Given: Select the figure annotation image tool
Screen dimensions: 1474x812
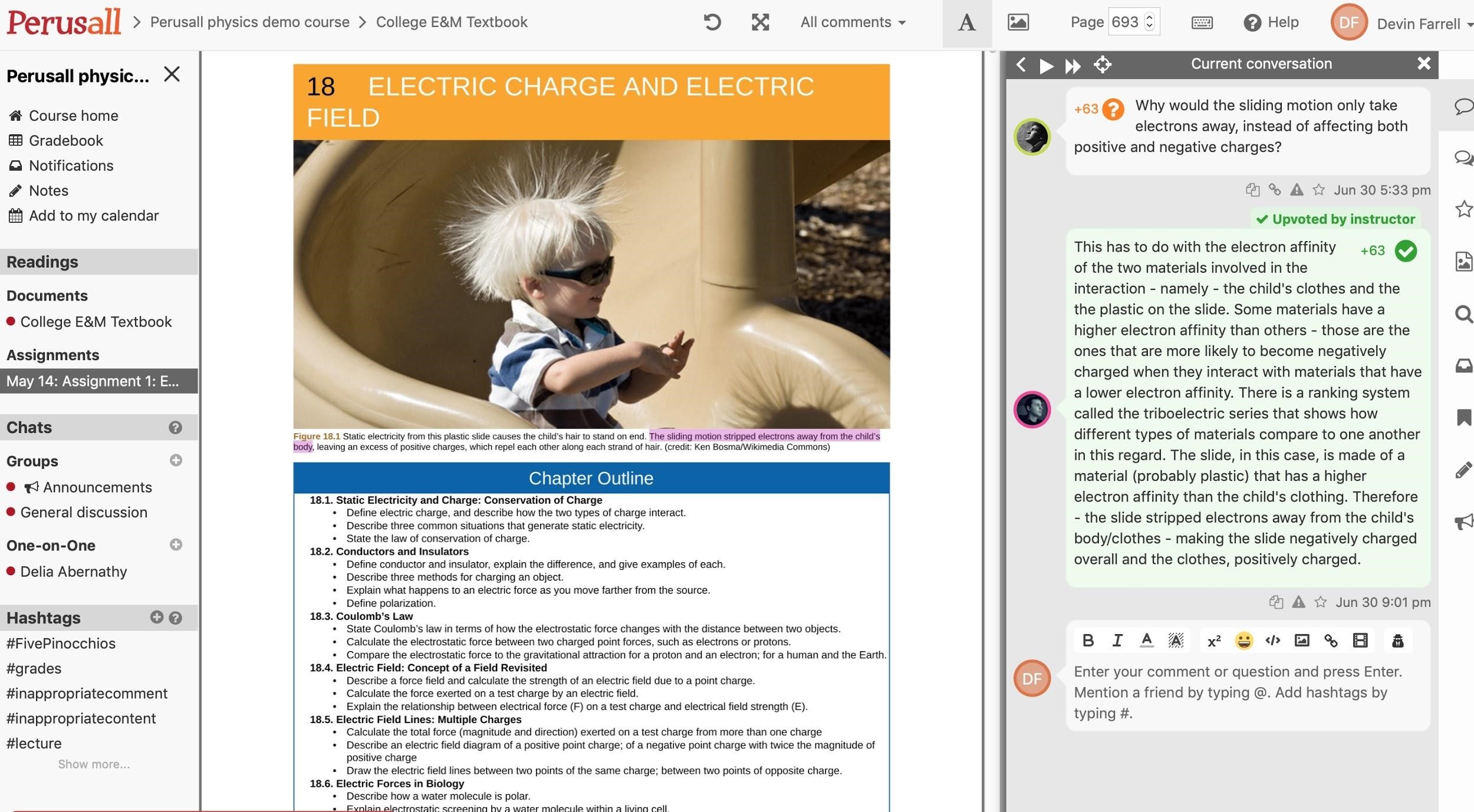Looking at the screenshot, I should 1018,23.
